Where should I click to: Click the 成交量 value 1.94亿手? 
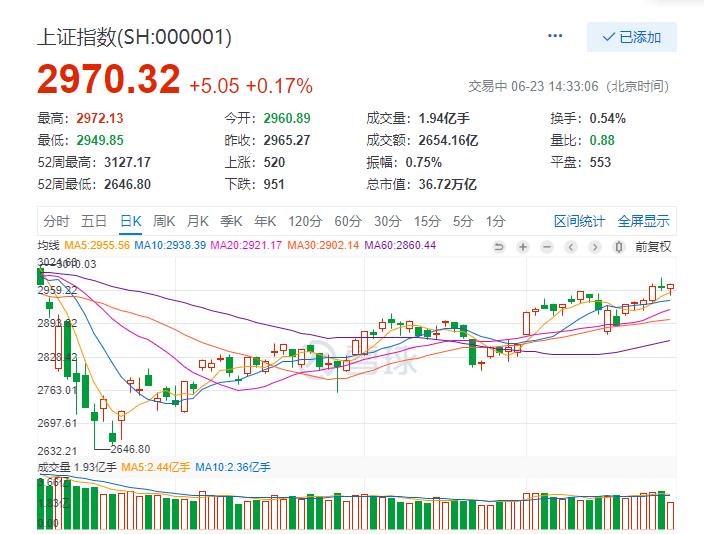444,118
